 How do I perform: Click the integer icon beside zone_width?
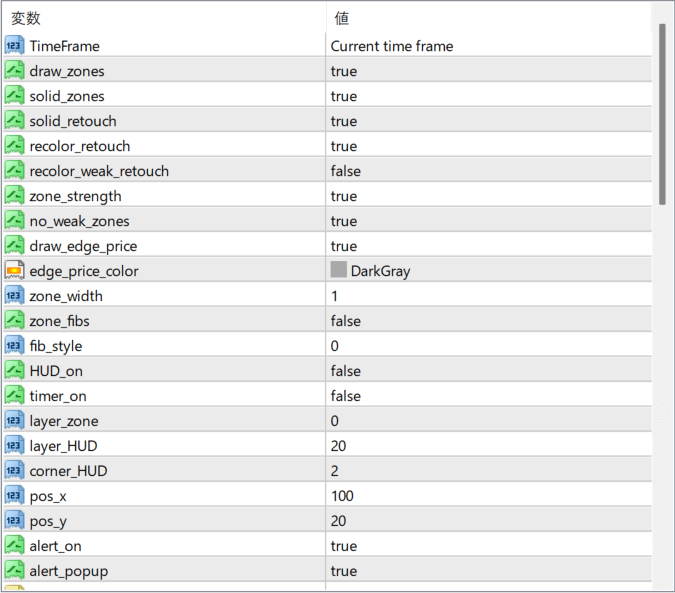(x=14, y=296)
